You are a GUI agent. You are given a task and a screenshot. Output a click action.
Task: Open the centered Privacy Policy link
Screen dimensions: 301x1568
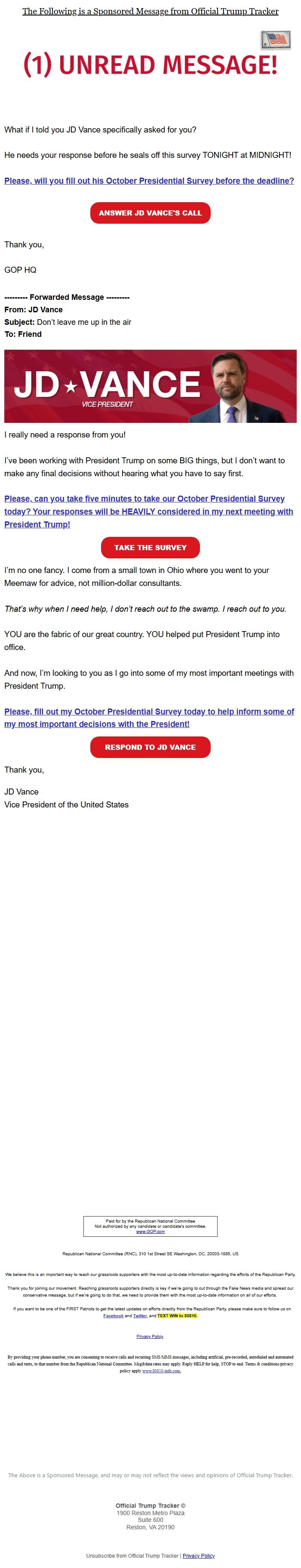click(150, 1336)
